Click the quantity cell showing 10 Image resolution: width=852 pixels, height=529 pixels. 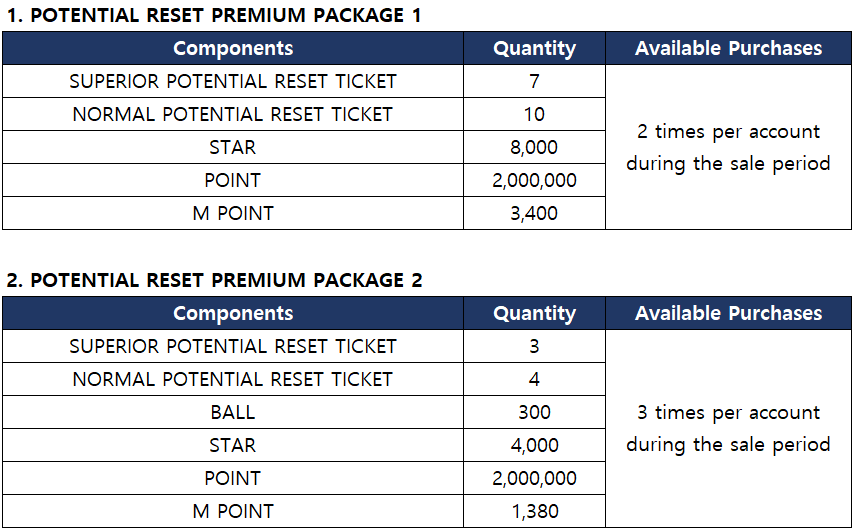534,114
